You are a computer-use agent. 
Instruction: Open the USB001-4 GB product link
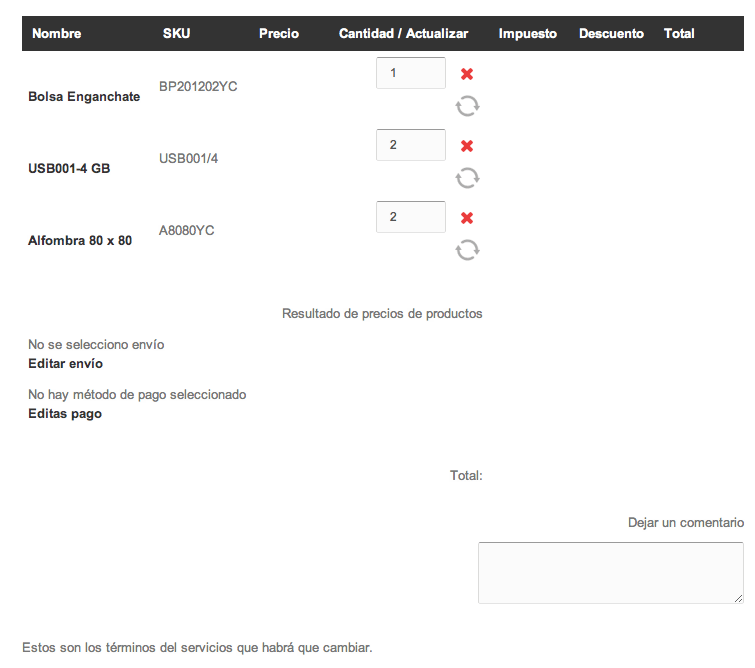tap(69, 168)
